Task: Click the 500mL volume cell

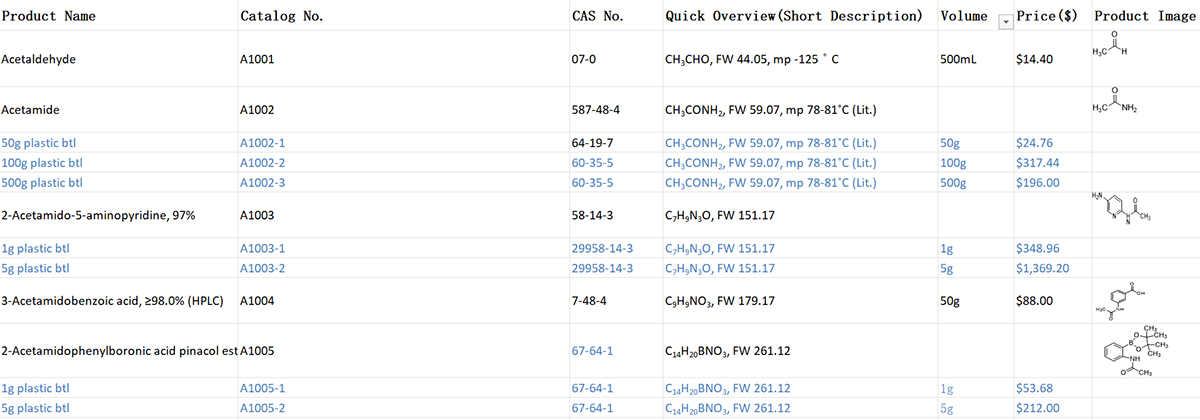Action: (x=960, y=60)
